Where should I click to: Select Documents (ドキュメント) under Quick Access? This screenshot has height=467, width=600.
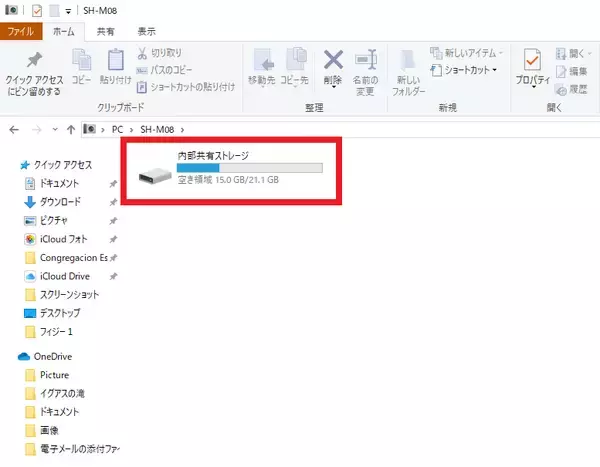[60, 183]
